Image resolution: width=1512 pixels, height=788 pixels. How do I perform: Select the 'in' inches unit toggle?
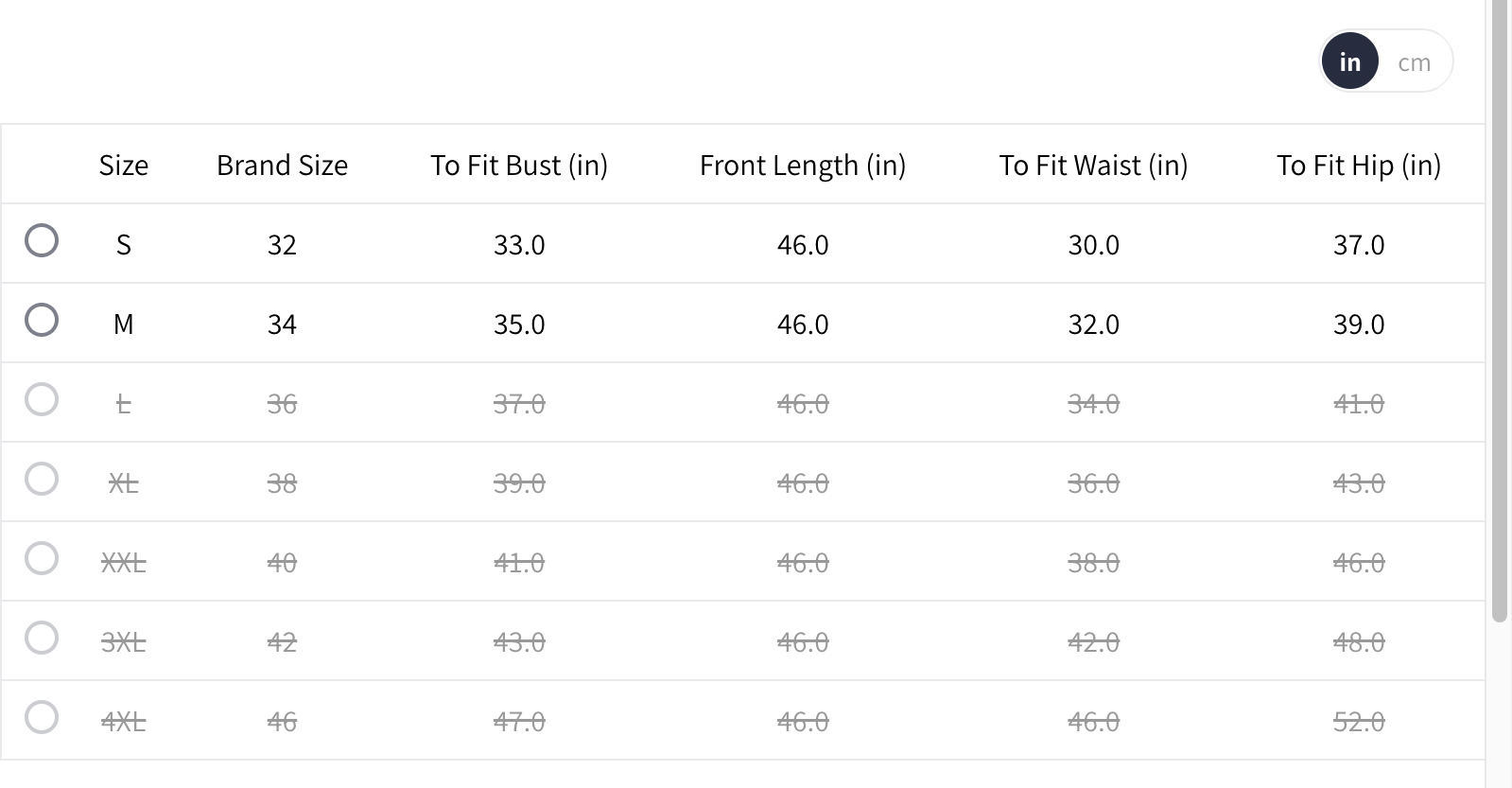pos(1349,62)
